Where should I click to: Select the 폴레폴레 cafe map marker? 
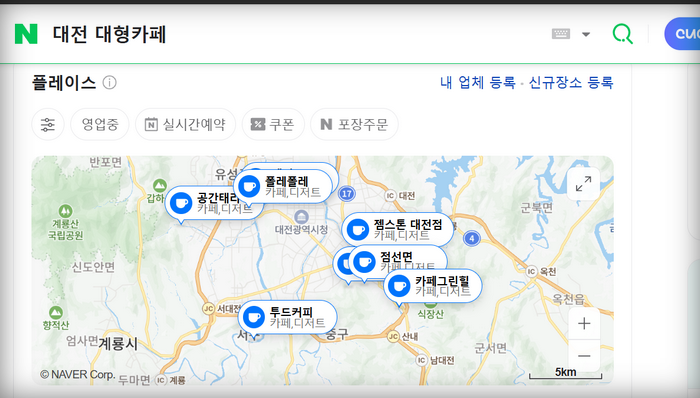(283, 187)
